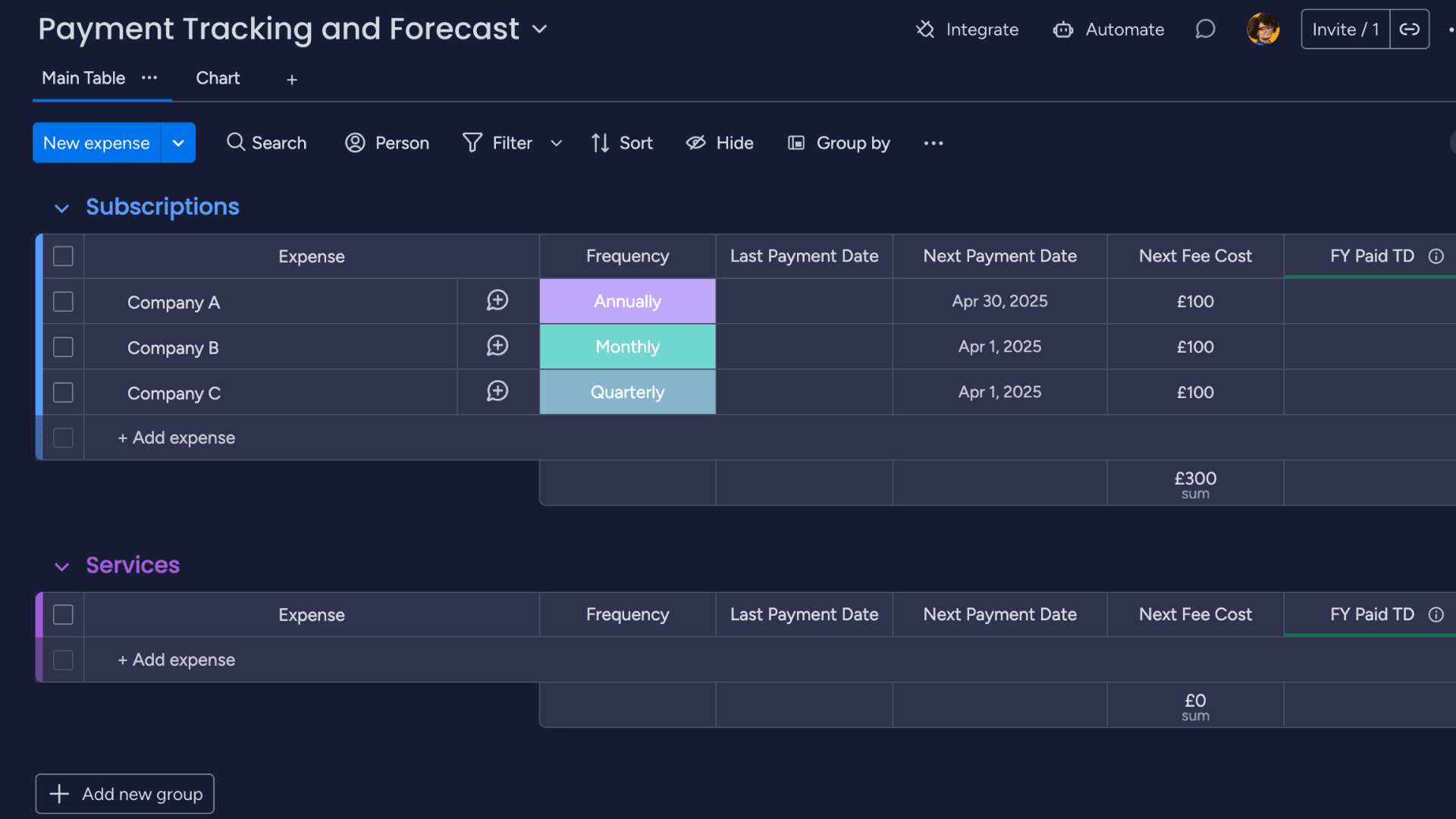Click plus icon on Add new group
This screenshot has height=819, width=1456.
(x=59, y=794)
